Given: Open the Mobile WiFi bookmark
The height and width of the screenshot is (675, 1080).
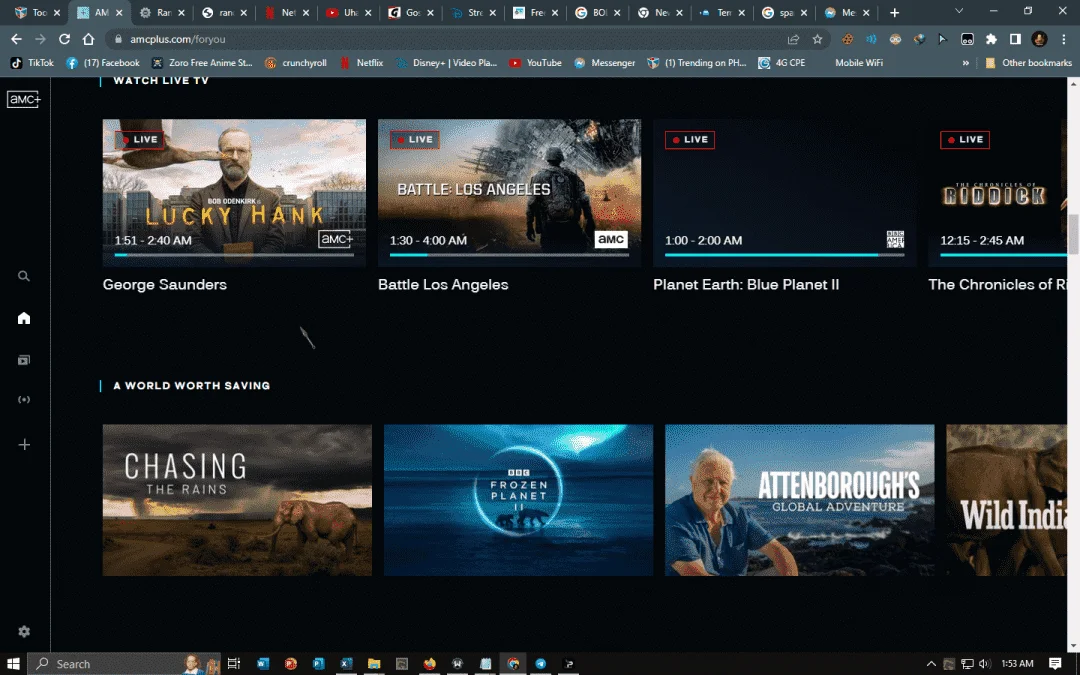Looking at the screenshot, I should (858, 63).
